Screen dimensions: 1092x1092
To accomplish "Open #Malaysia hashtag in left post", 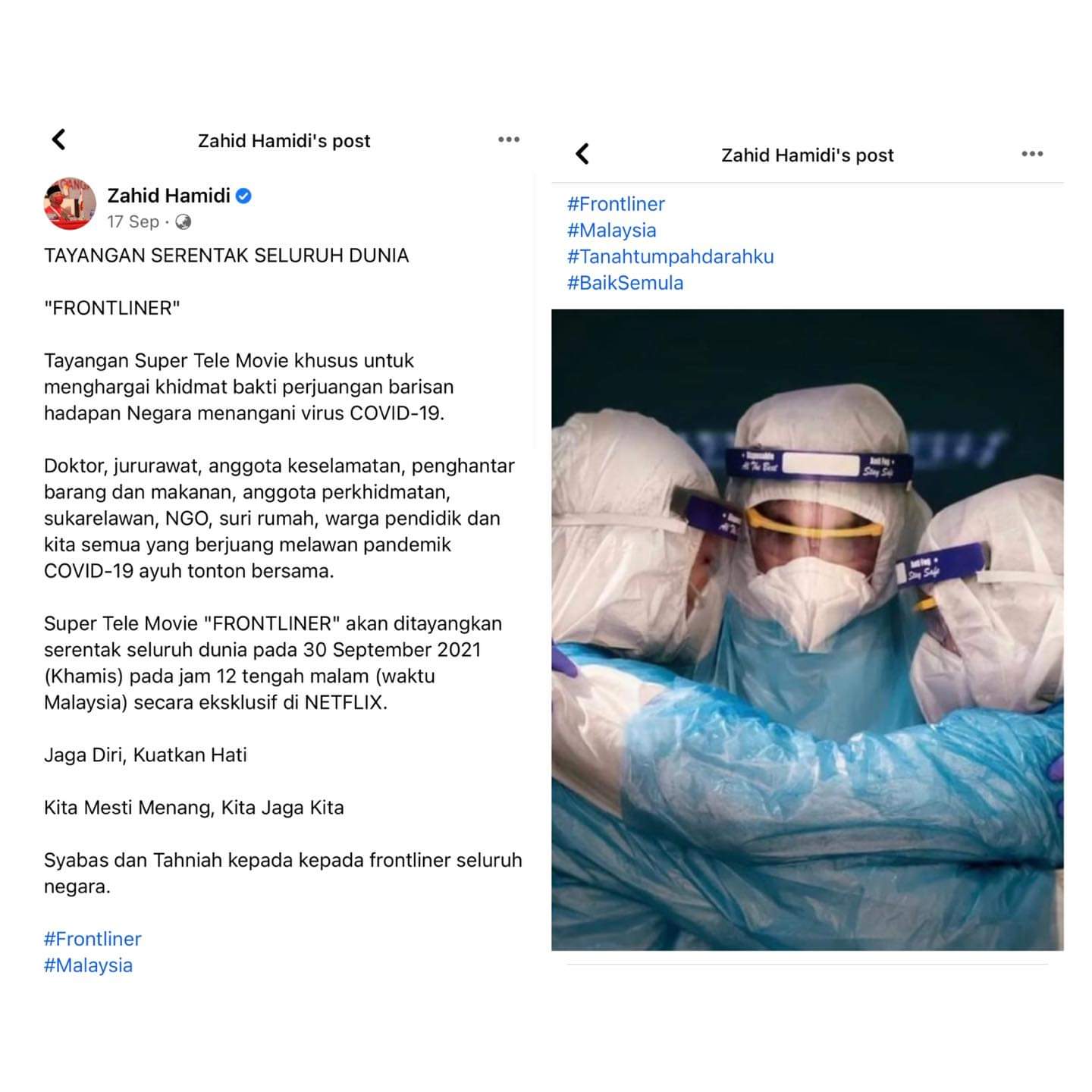I will click(x=88, y=965).
